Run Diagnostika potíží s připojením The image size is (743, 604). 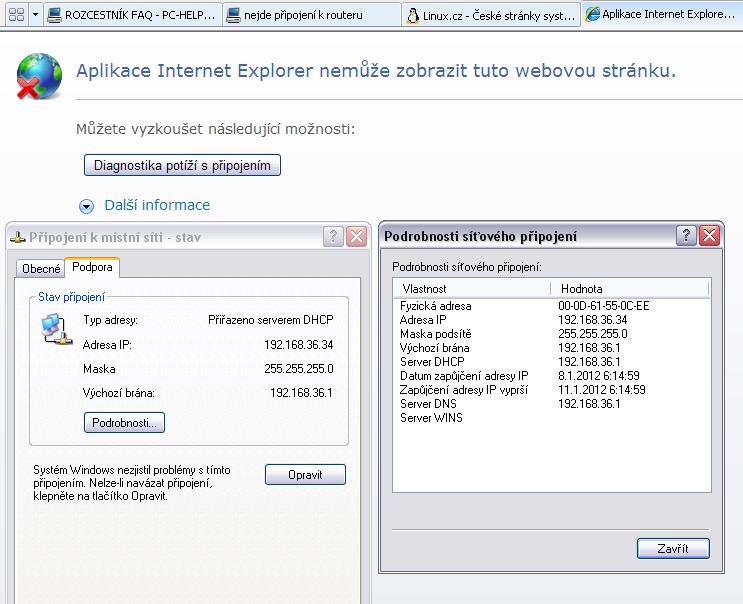[x=182, y=165]
